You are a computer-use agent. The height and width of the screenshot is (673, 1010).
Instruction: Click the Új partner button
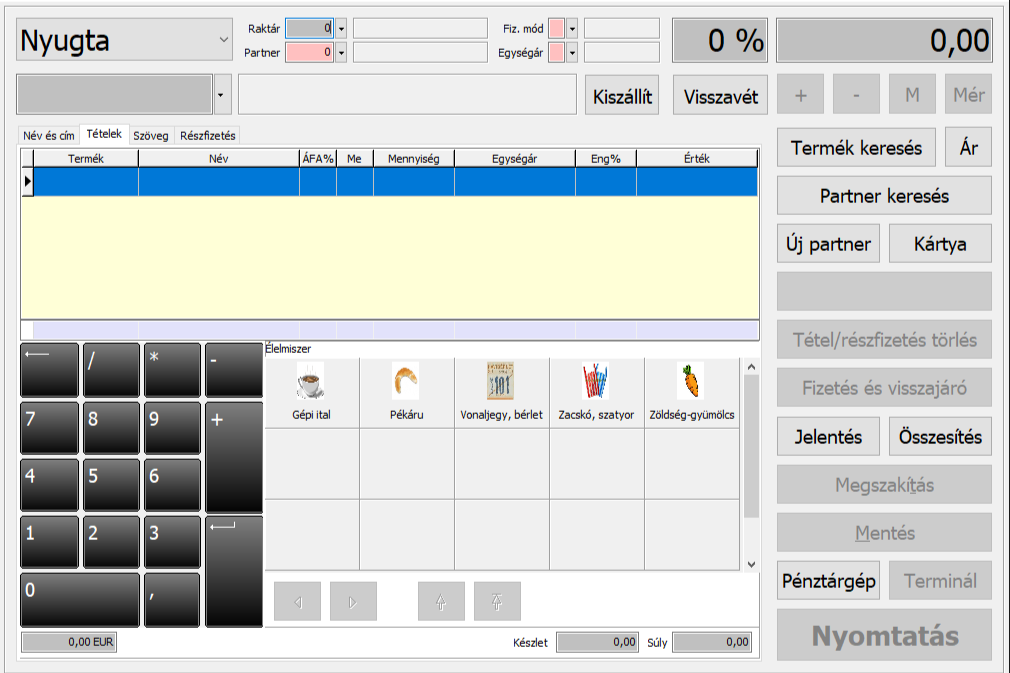point(828,243)
